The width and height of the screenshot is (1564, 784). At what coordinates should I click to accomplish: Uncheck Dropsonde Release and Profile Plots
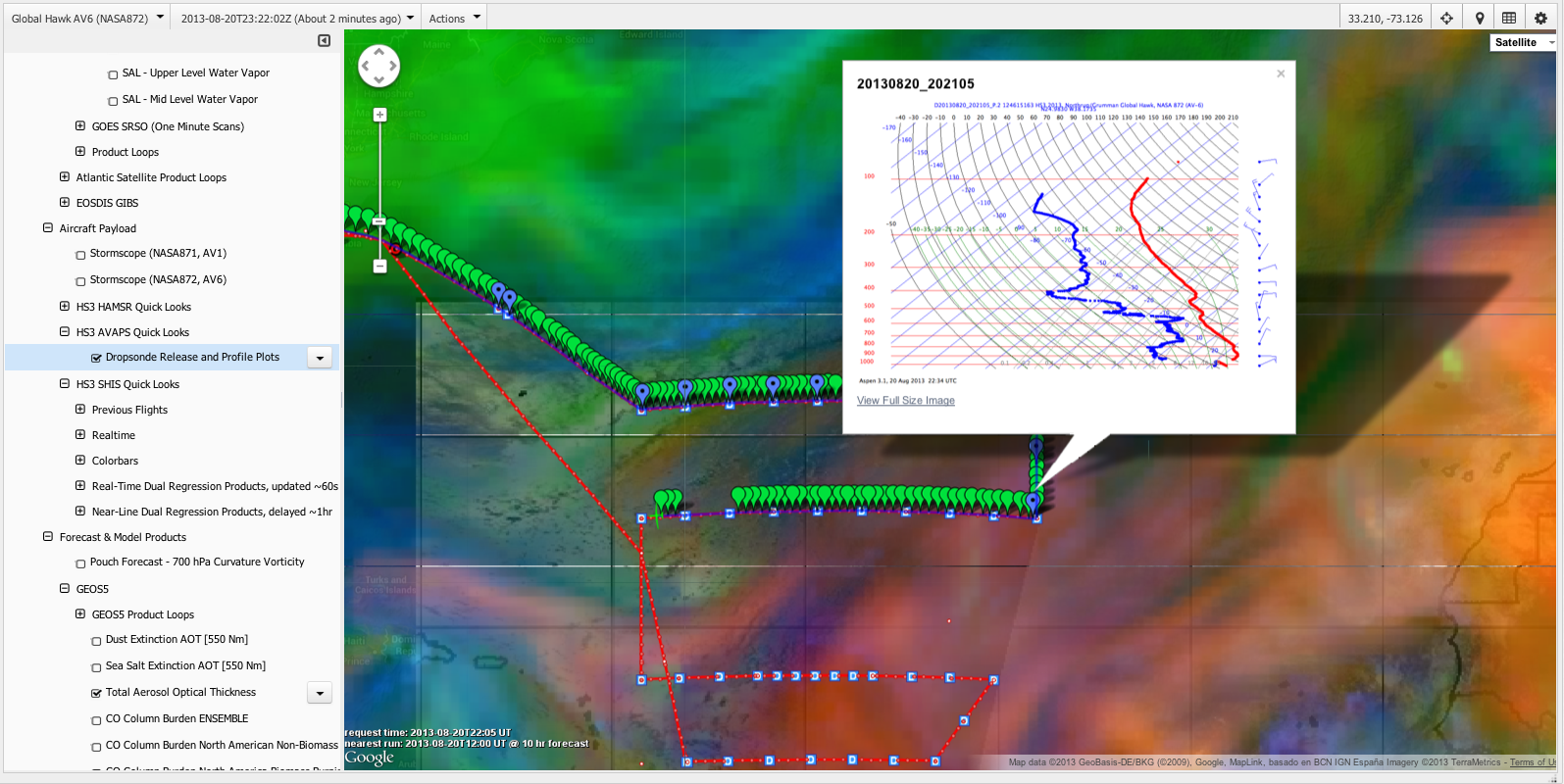click(x=97, y=359)
